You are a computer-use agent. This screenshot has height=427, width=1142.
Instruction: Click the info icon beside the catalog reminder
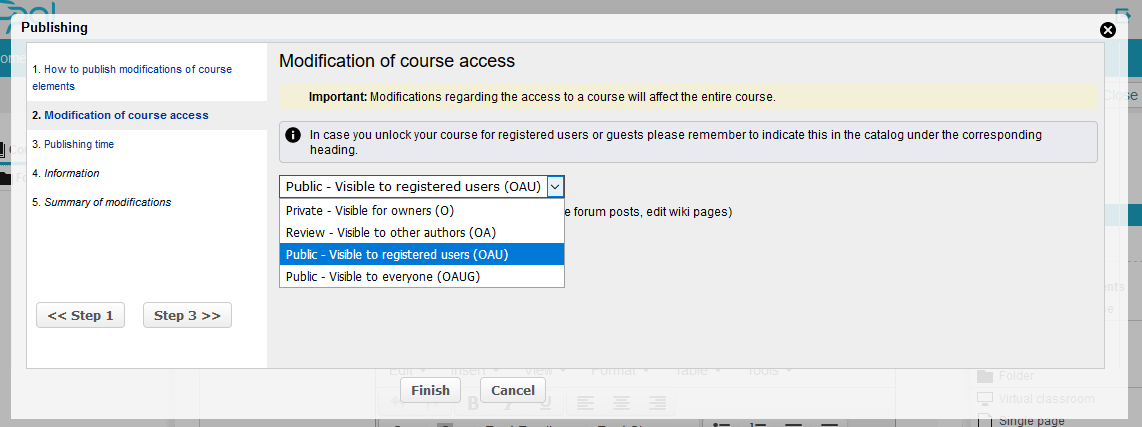pyautogui.click(x=292, y=135)
